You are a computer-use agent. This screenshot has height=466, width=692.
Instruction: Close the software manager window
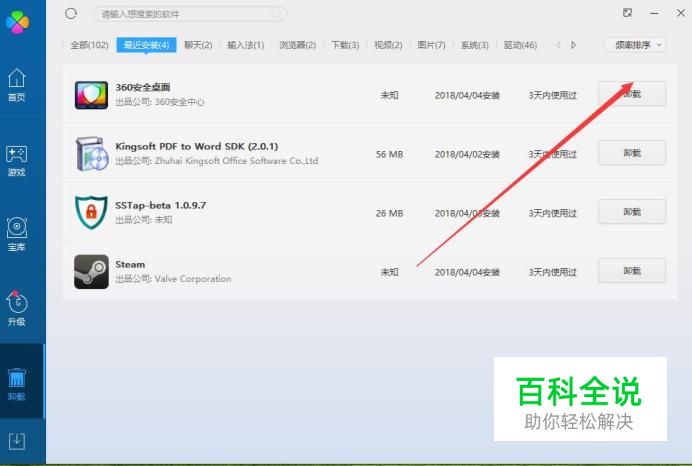[x=681, y=13]
